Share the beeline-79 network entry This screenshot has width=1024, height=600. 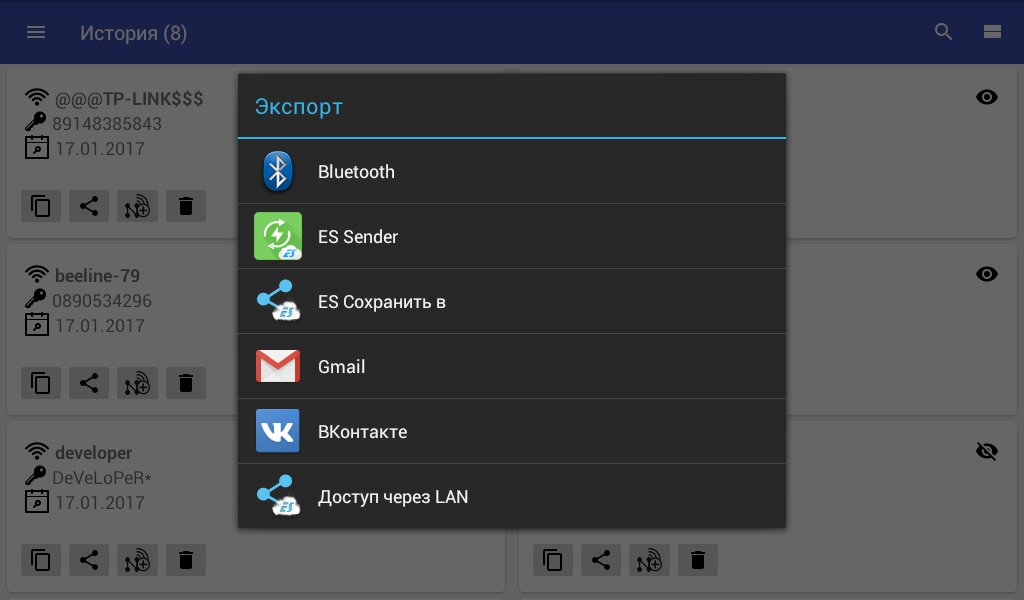coord(89,382)
